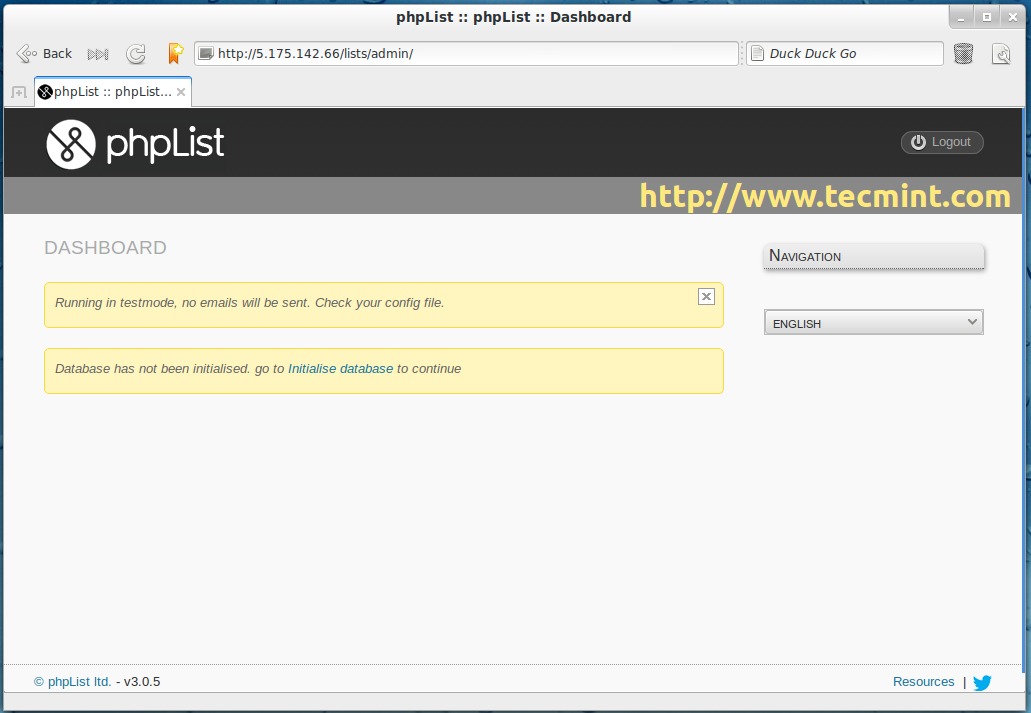Click the Duck Duck Go search engine icon
The height and width of the screenshot is (713, 1031).
tap(757, 53)
